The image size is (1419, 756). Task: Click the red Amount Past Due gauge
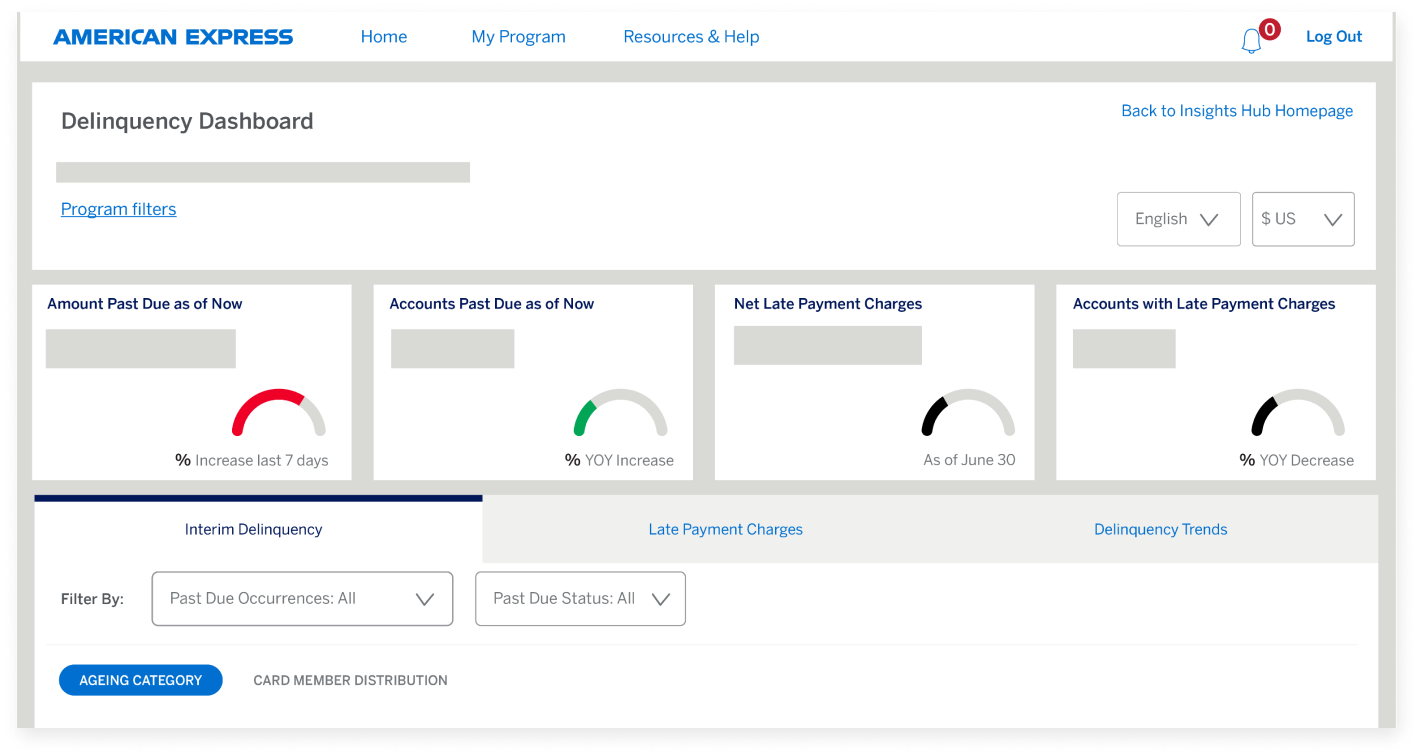279,412
